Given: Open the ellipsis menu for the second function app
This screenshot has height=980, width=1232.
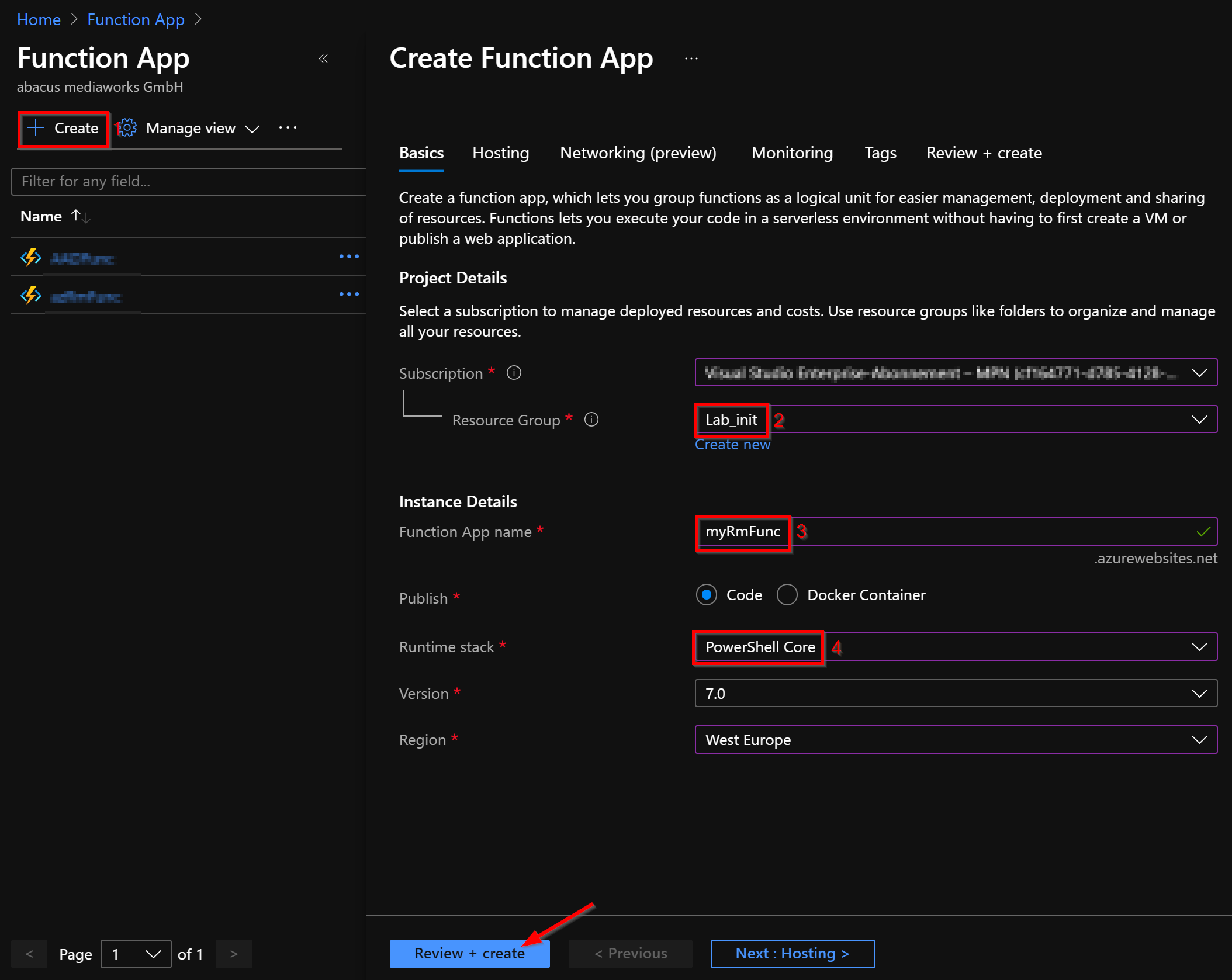Looking at the screenshot, I should [x=349, y=294].
